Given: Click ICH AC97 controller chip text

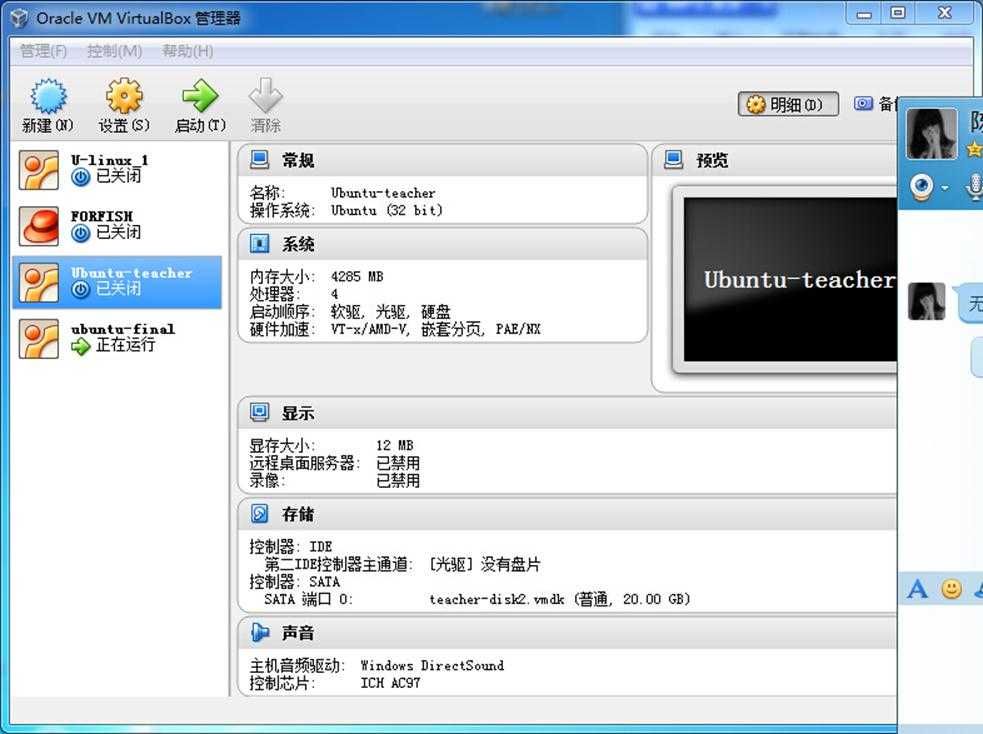Looking at the screenshot, I should coord(390,683).
